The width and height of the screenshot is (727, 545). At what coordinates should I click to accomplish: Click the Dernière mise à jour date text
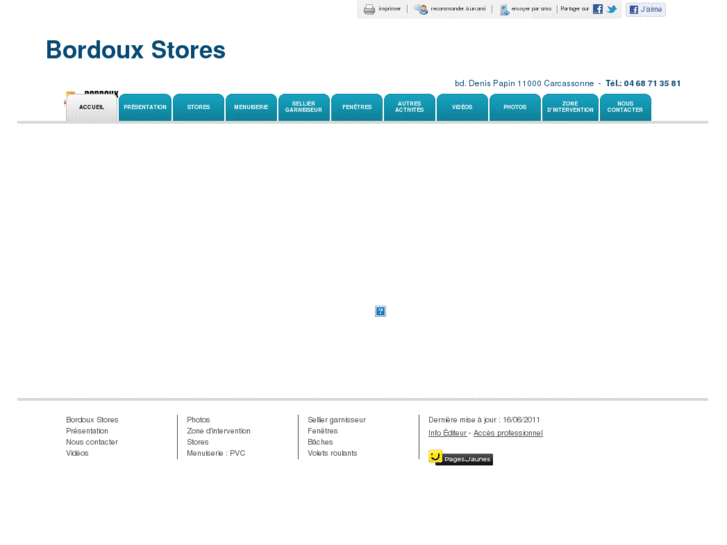pyautogui.click(x=484, y=420)
